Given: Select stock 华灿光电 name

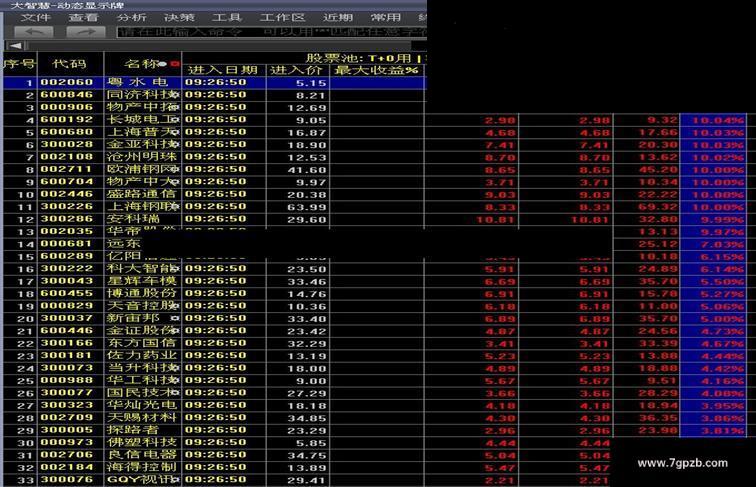Looking at the screenshot, I should tap(142, 405).
